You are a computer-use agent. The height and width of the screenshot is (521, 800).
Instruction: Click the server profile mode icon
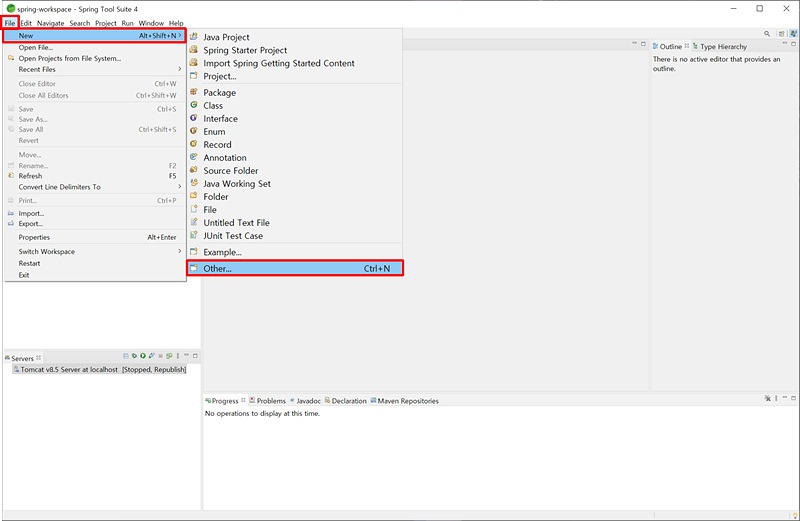[x=152, y=356]
